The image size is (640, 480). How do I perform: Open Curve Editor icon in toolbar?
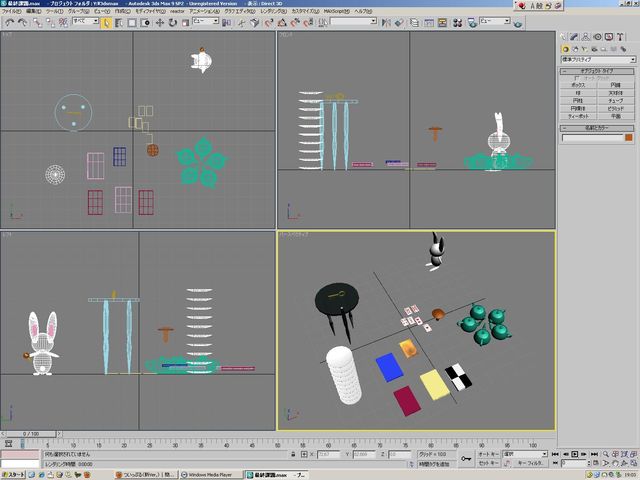pyautogui.click(x=429, y=23)
